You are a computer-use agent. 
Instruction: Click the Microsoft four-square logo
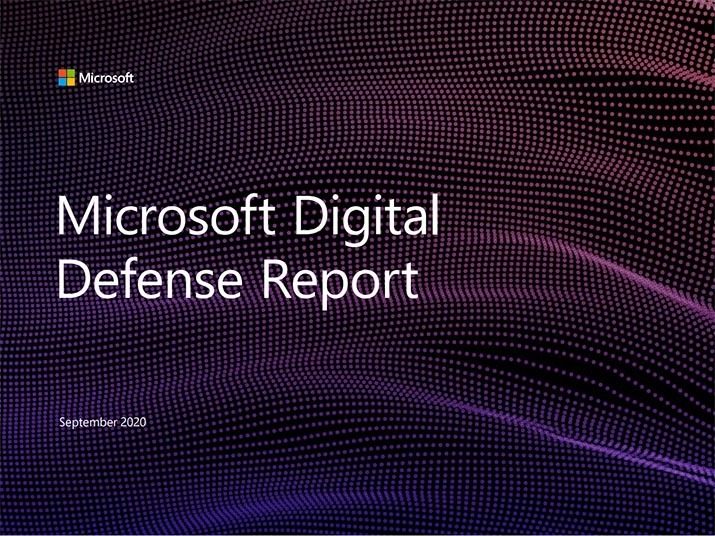click(x=66, y=78)
